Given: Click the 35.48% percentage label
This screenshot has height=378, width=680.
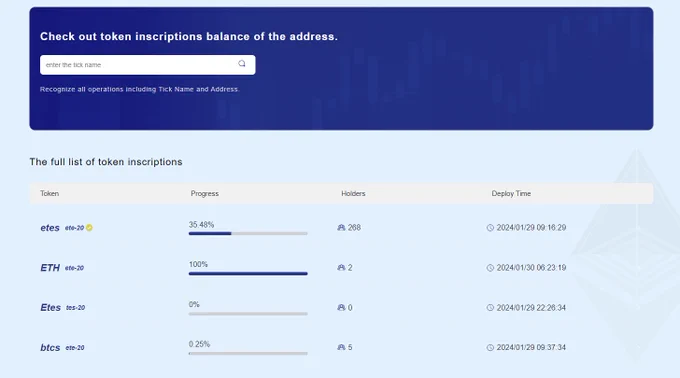Looking at the screenshot, I should pos(201,225).
